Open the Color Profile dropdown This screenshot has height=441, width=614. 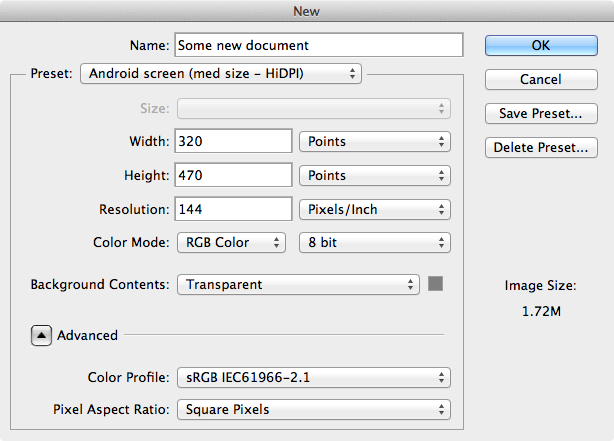pyautogui.click(x=312, y=377)
